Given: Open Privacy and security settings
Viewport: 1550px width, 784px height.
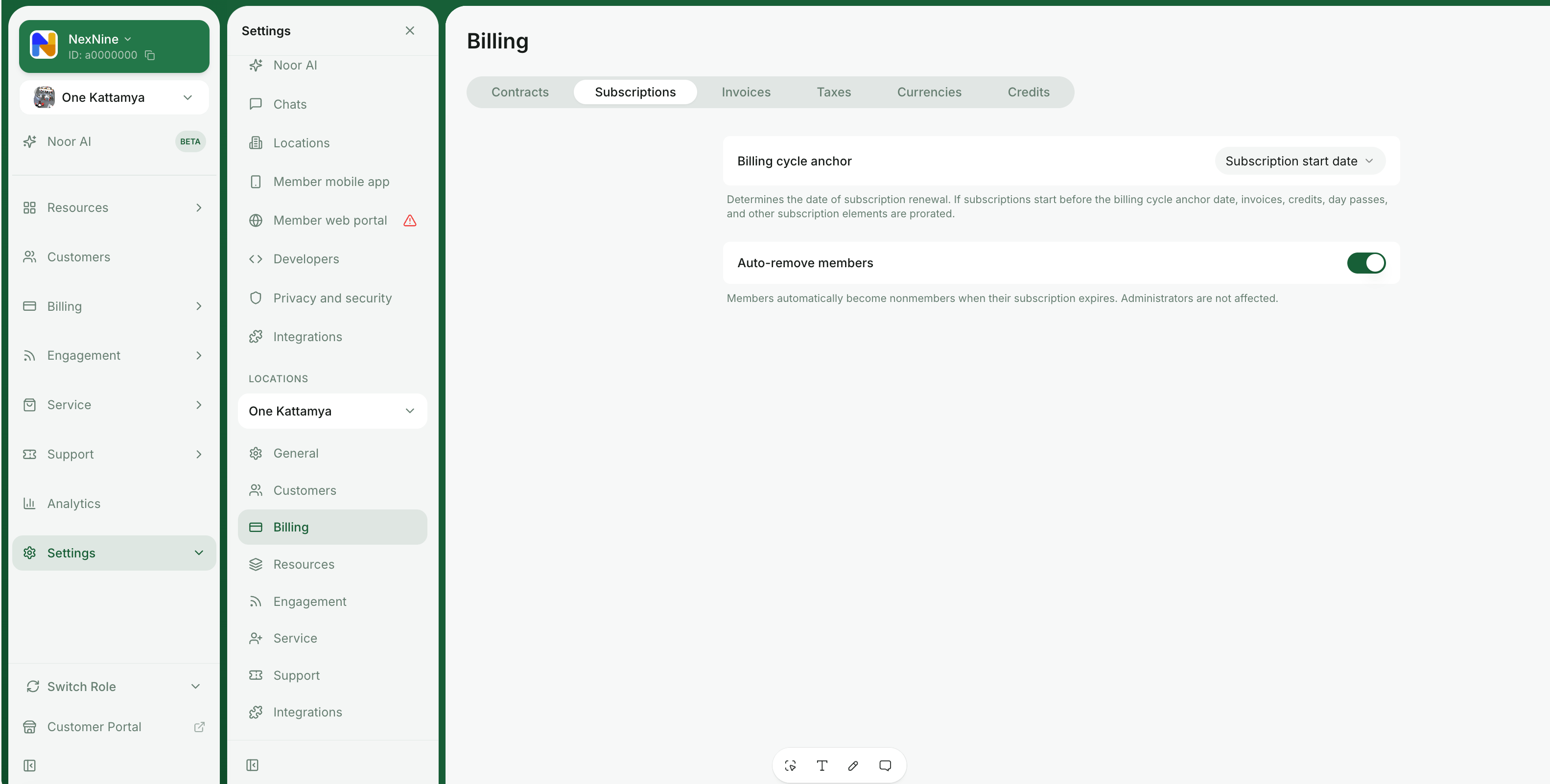Looking at the screenshot, I should pyautogui.click(x=332, y=298).
